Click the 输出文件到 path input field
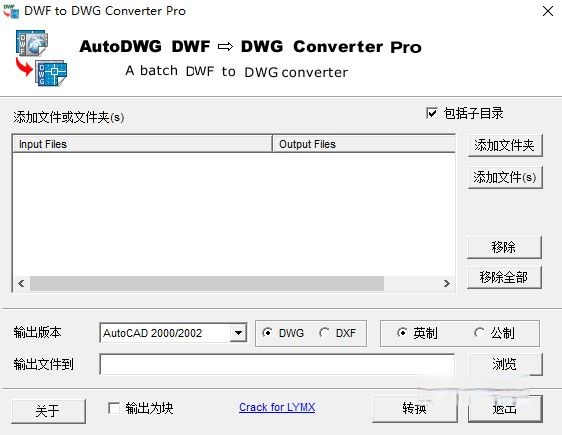 [277, 364]
